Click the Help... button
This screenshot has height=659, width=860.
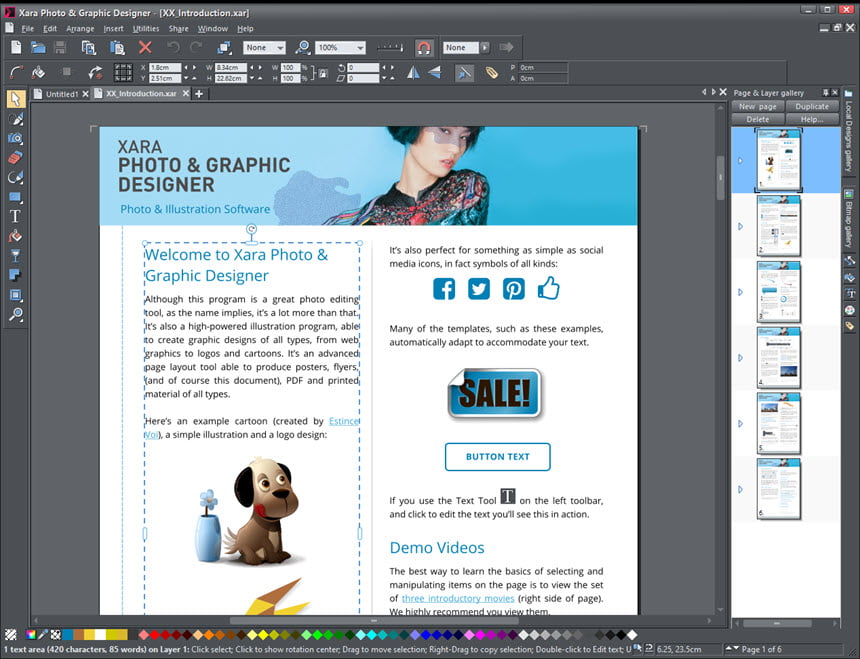(812, 119)
